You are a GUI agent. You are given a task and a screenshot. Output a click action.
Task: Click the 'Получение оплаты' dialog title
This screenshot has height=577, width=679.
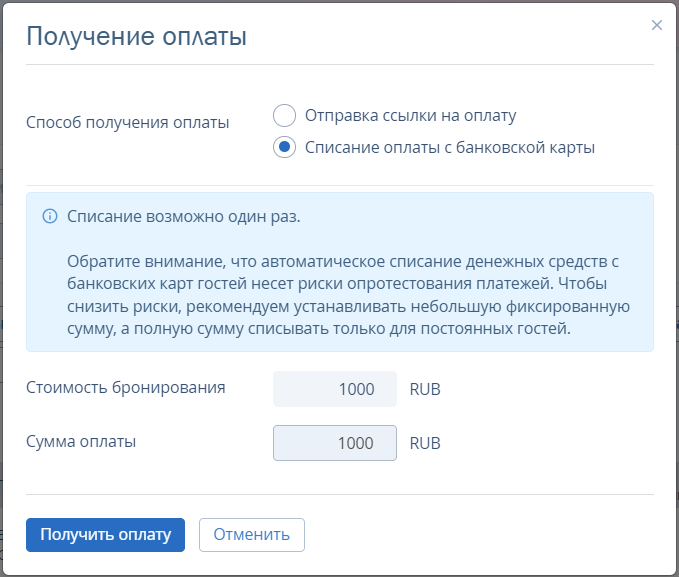136,36
